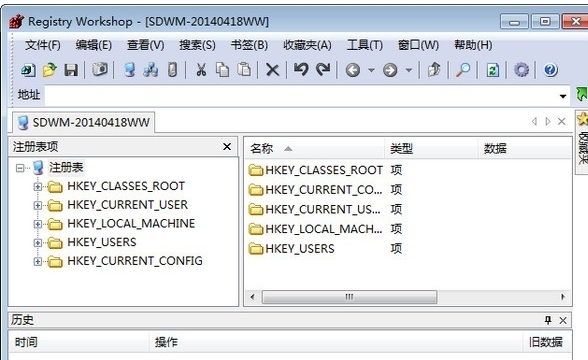Open the 编辑(E) menu
The width and height of the screenshot is (588, 360).
94,45
